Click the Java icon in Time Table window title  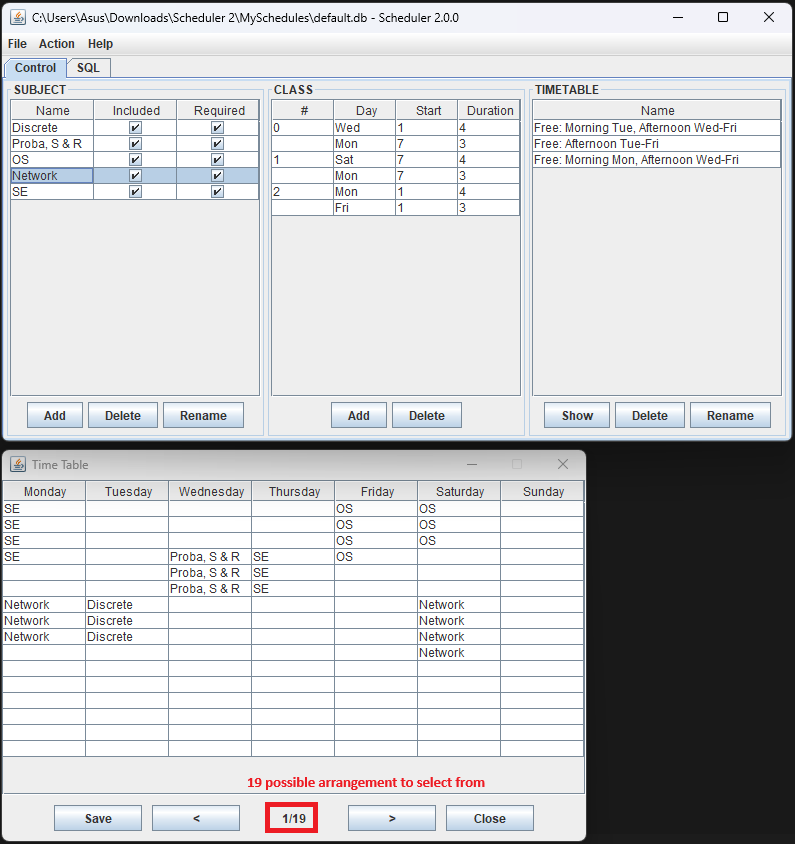[18, 464]
